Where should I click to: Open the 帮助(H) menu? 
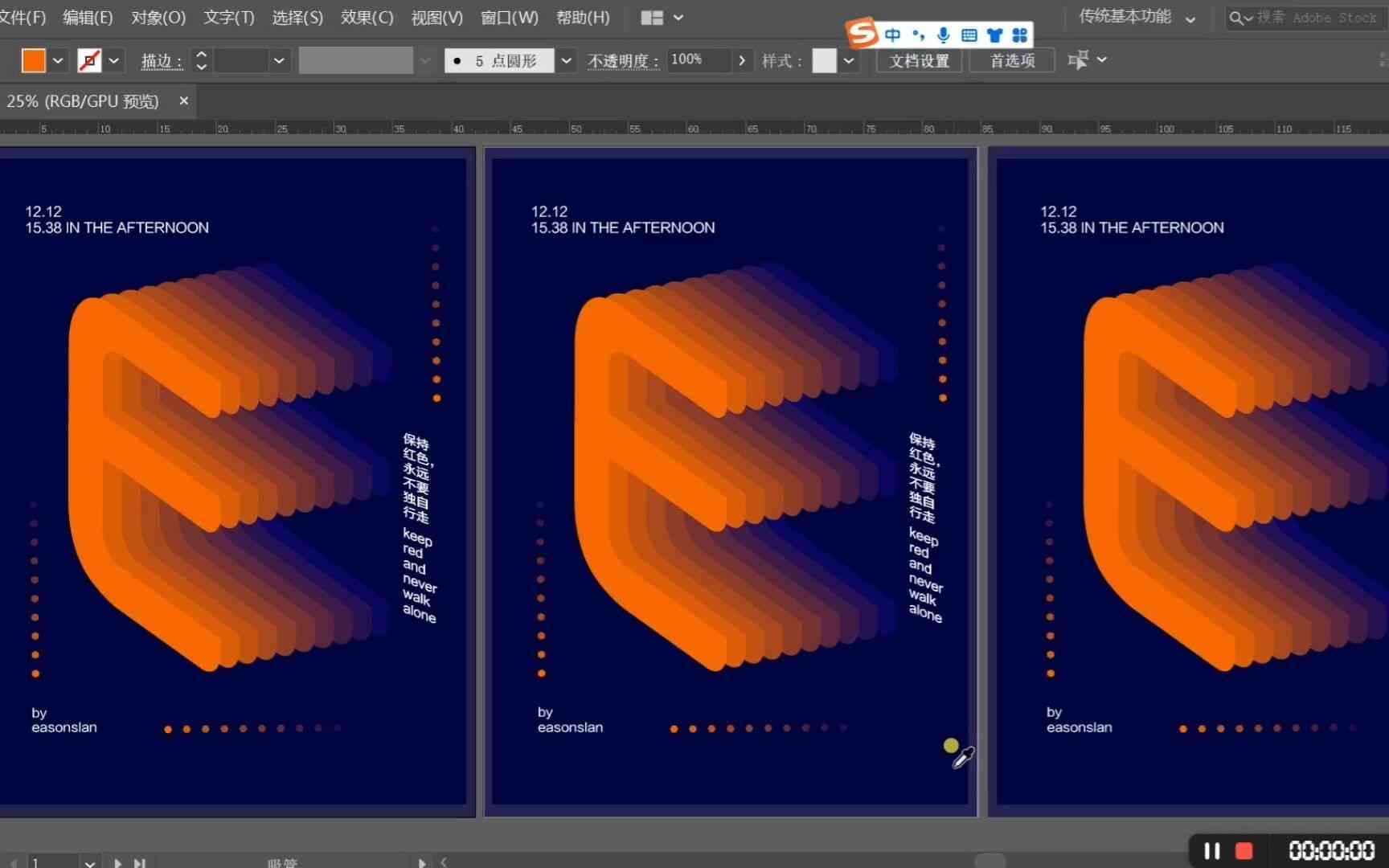pyautogui.click(x=583, y=17)
